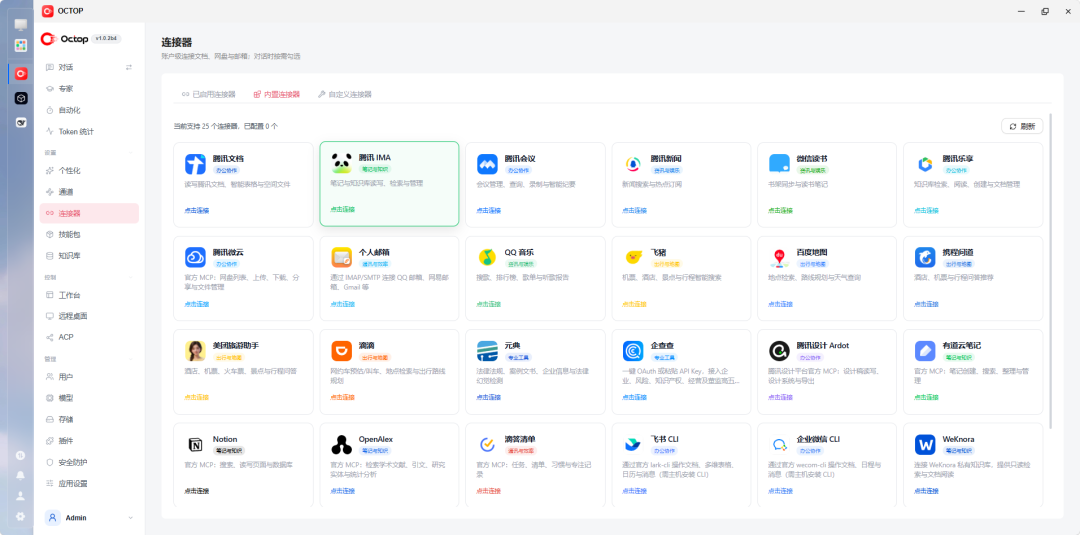The height and width of the screenshot is (535, 1080).
Task: Select the 个人邮箱 mail icon
Action: pos(342,258)
